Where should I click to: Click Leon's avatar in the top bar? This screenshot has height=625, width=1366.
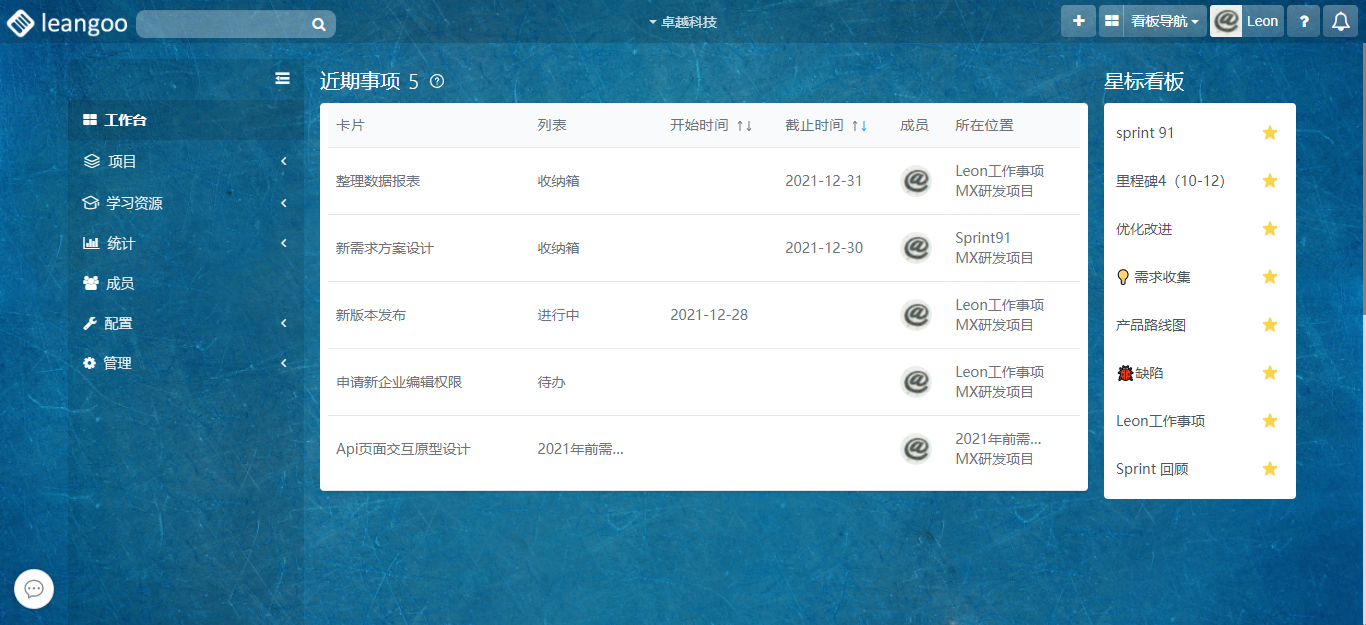tap(1226, 20)
